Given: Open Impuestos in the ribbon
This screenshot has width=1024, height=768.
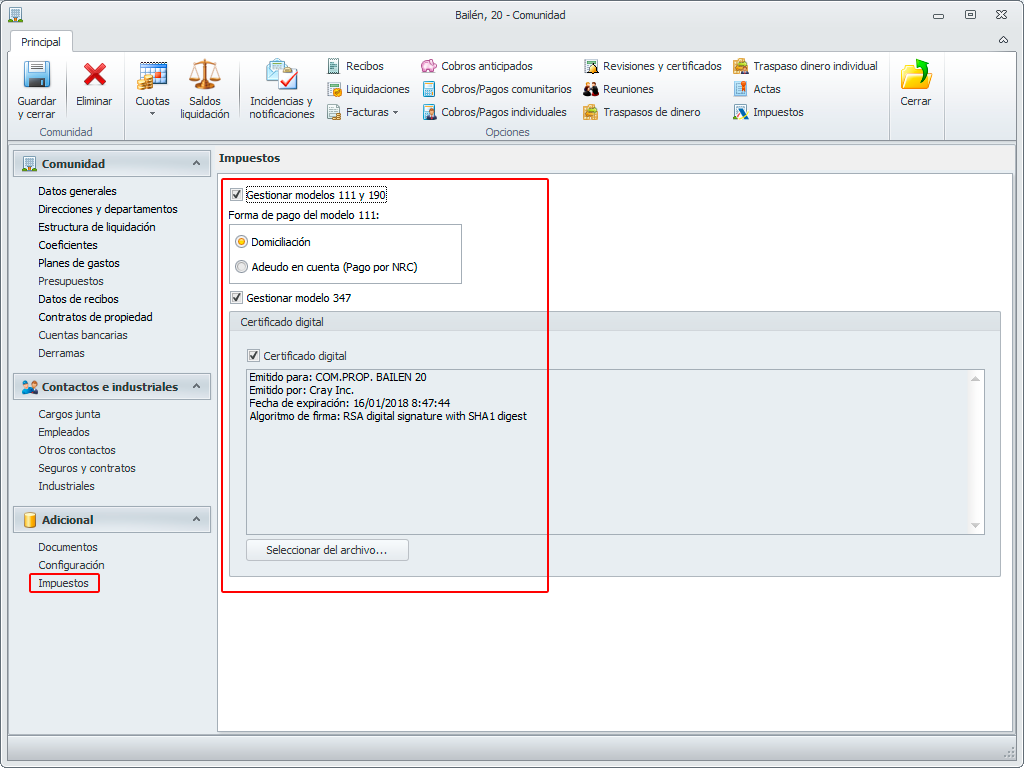Looking at the screenshot, I should pos(768,112).
